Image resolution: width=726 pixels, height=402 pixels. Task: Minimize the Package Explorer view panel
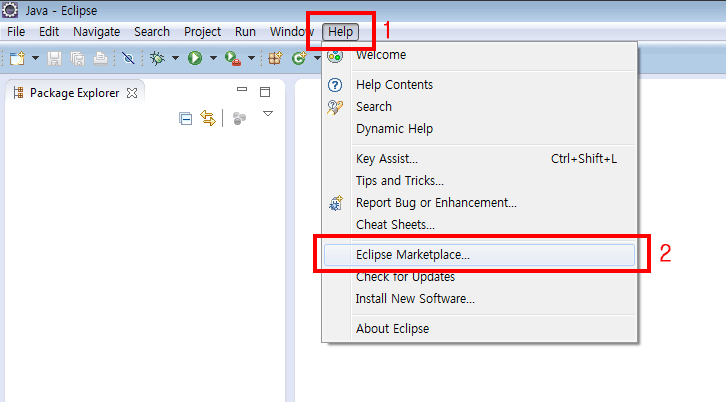pos(241,91)
